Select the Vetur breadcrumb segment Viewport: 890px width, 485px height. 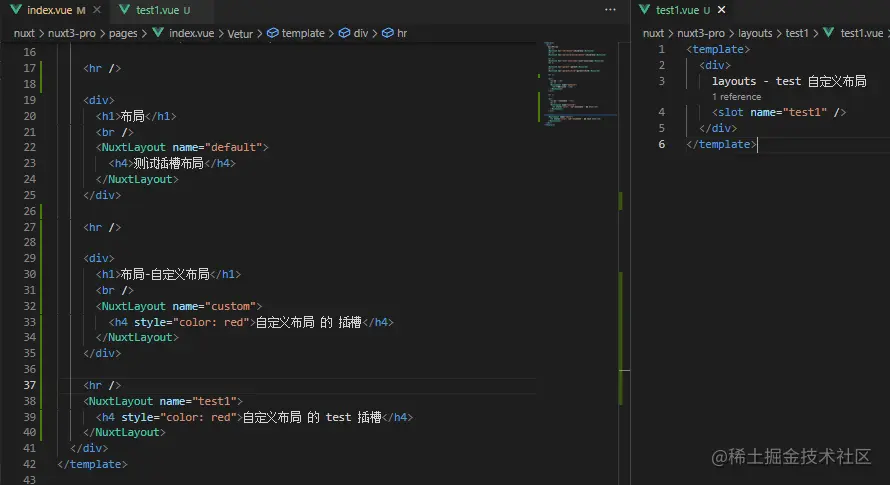point(240,34)
